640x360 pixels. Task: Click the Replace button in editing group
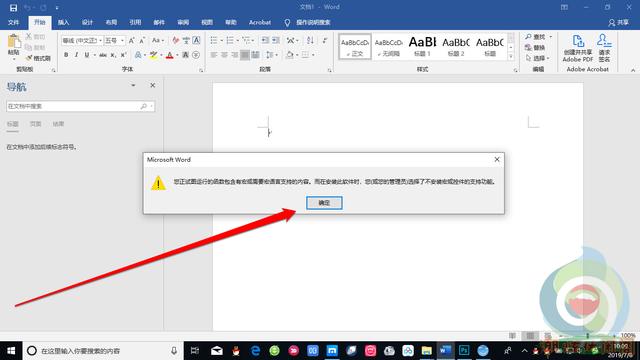click(x=535, y=48)
